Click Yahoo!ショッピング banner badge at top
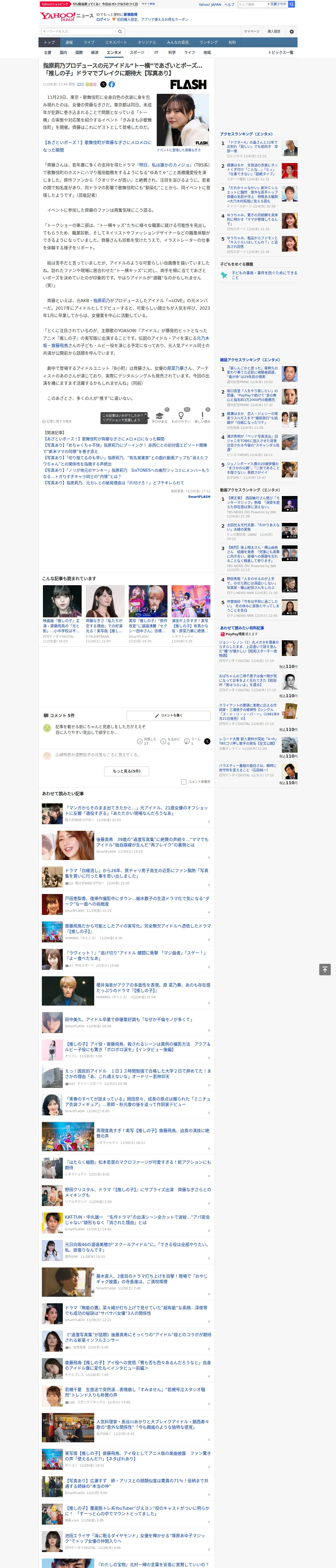 55,4
